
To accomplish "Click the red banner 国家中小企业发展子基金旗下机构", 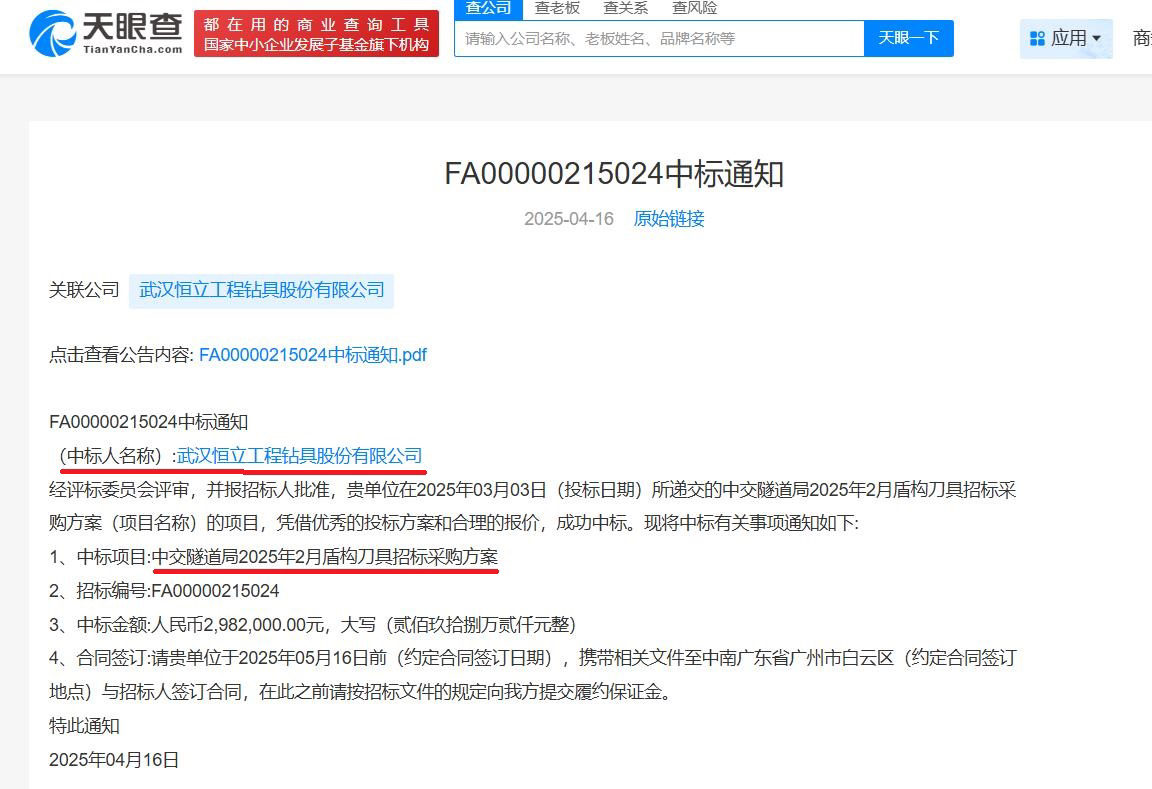I will click(317, 34).
